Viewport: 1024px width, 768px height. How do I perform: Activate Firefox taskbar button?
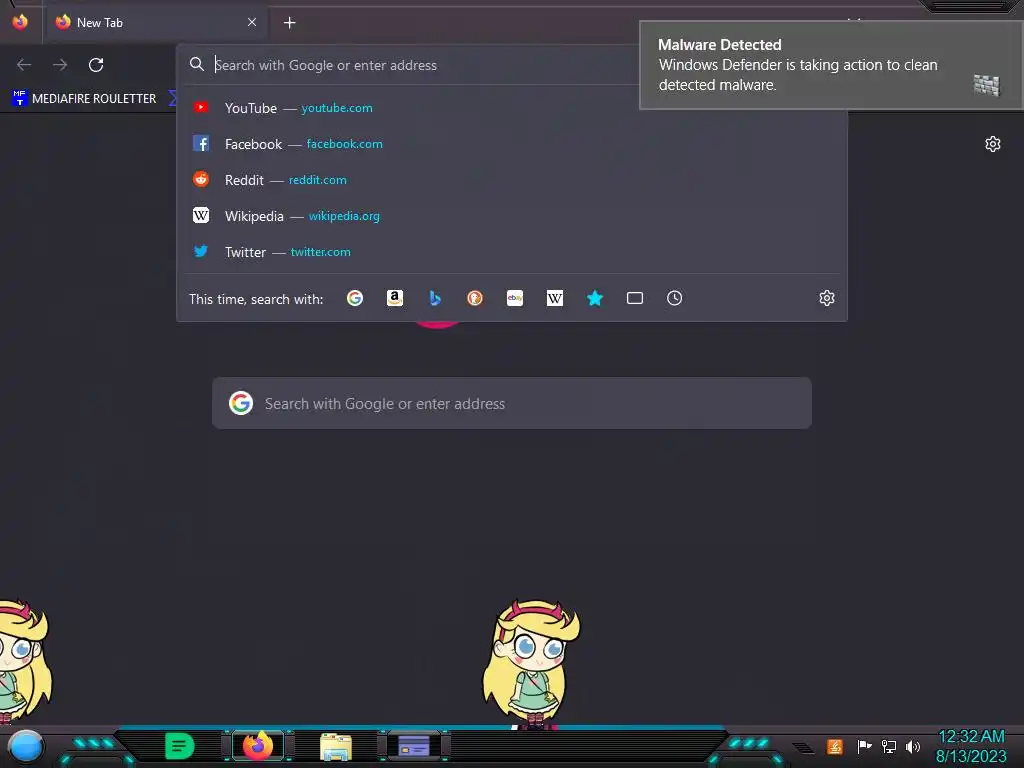tap(258, 746)
